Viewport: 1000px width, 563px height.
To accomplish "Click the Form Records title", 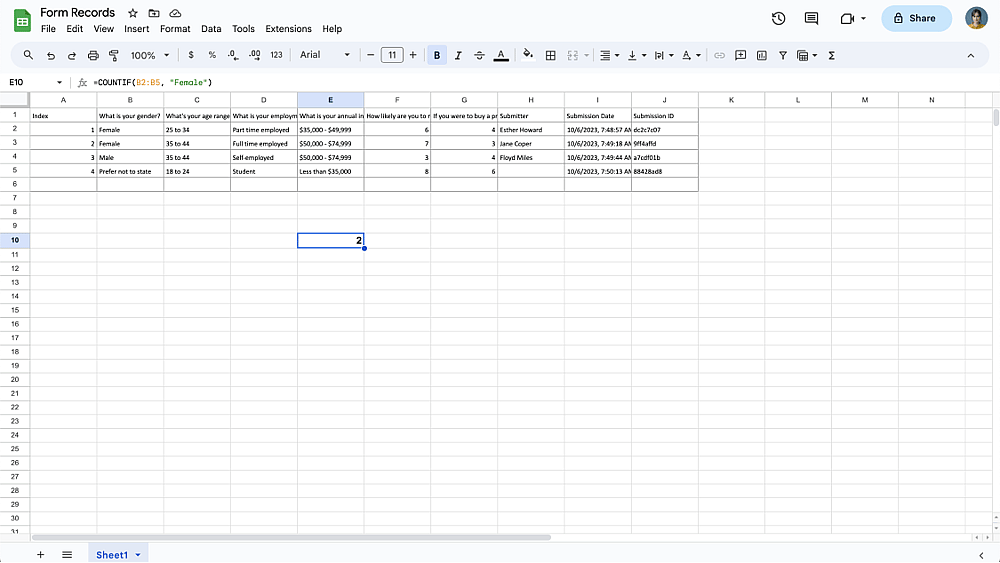I will (x=78, y=13).
